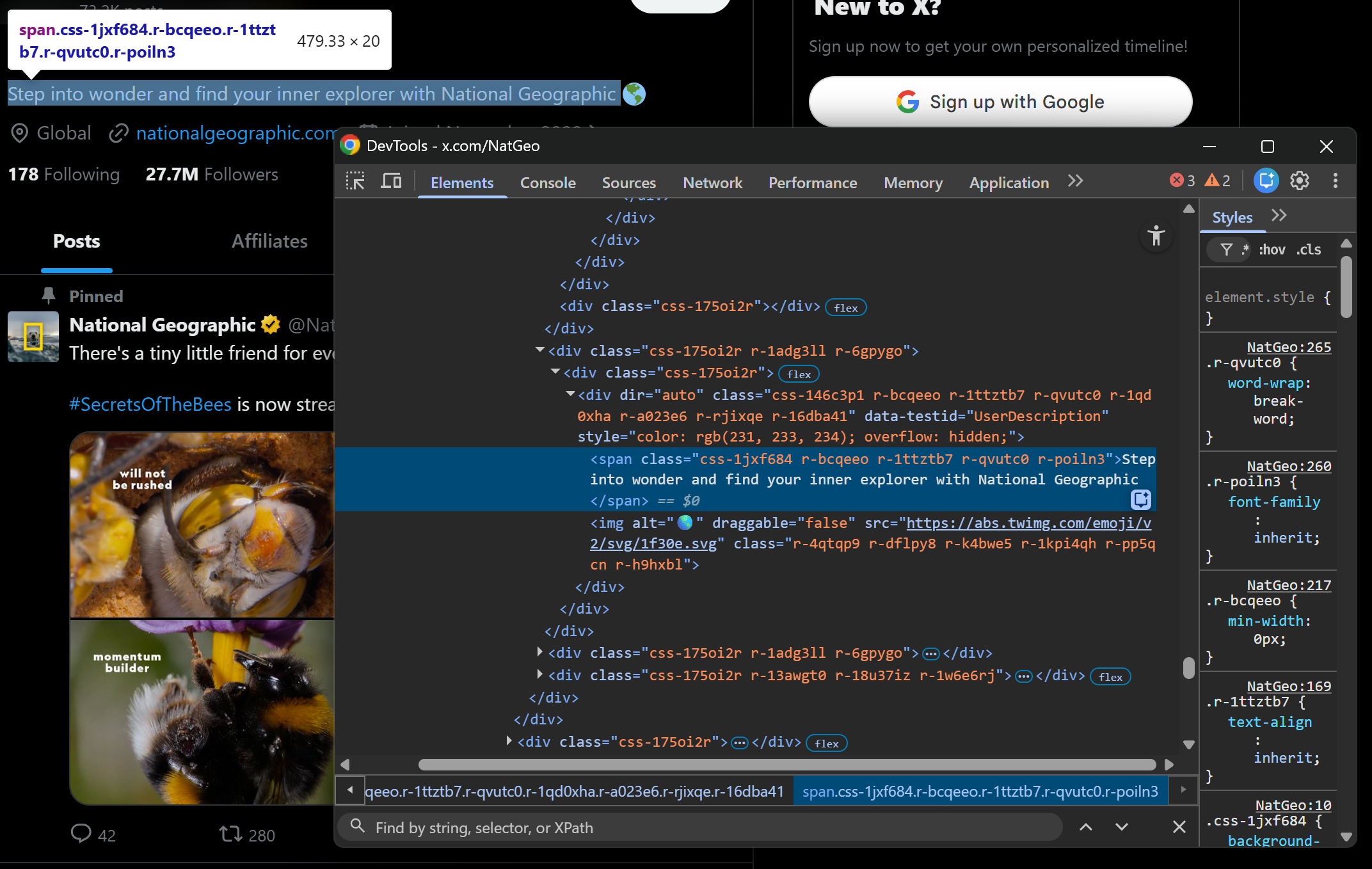Screen dimensions: 1372x869
Task: Expand collapsed div r-1adg3ll r-6gpygo node
Action: click(540, 652)
